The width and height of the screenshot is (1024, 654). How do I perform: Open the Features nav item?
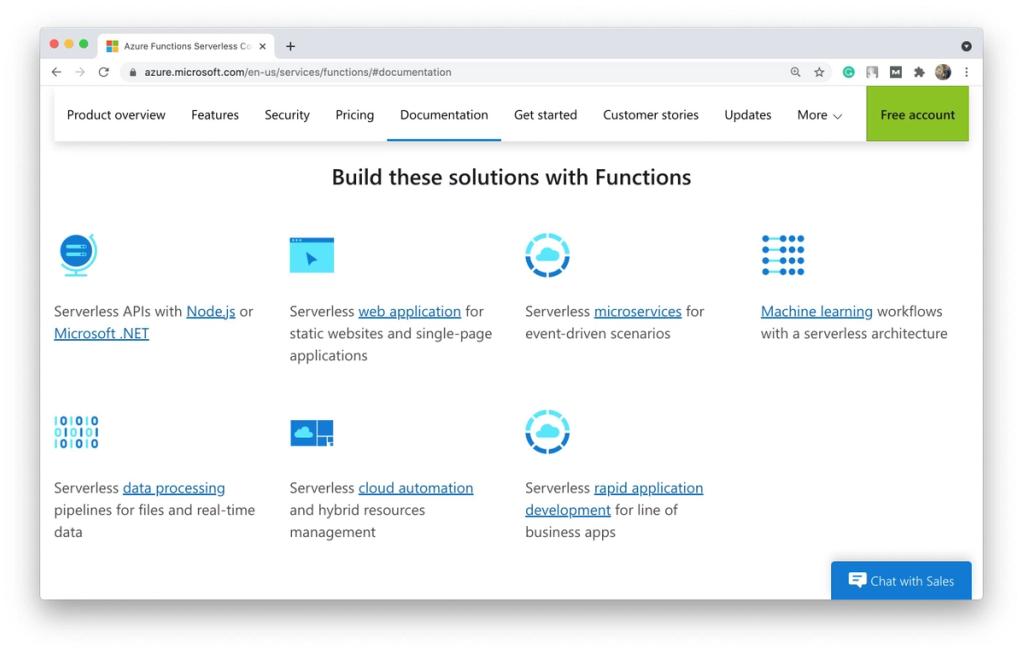click(215, 115)
